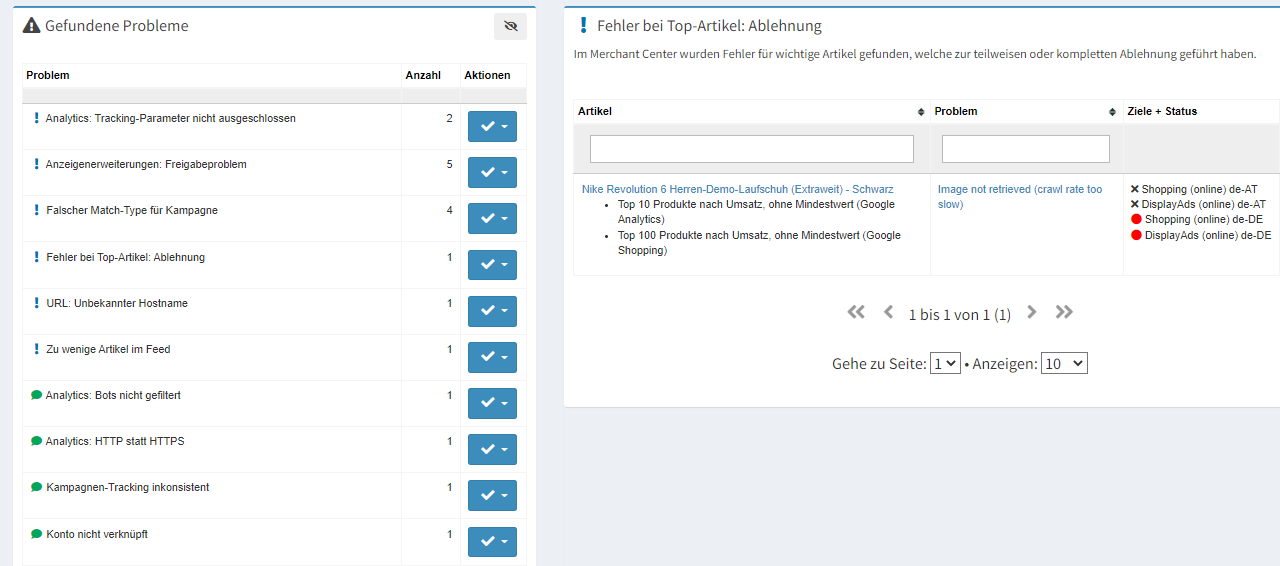This screenshot has width=1280, height=566.
Task: Open the Anzeigen rows-per-page dropdown
Action: [x=1063, y=364]
